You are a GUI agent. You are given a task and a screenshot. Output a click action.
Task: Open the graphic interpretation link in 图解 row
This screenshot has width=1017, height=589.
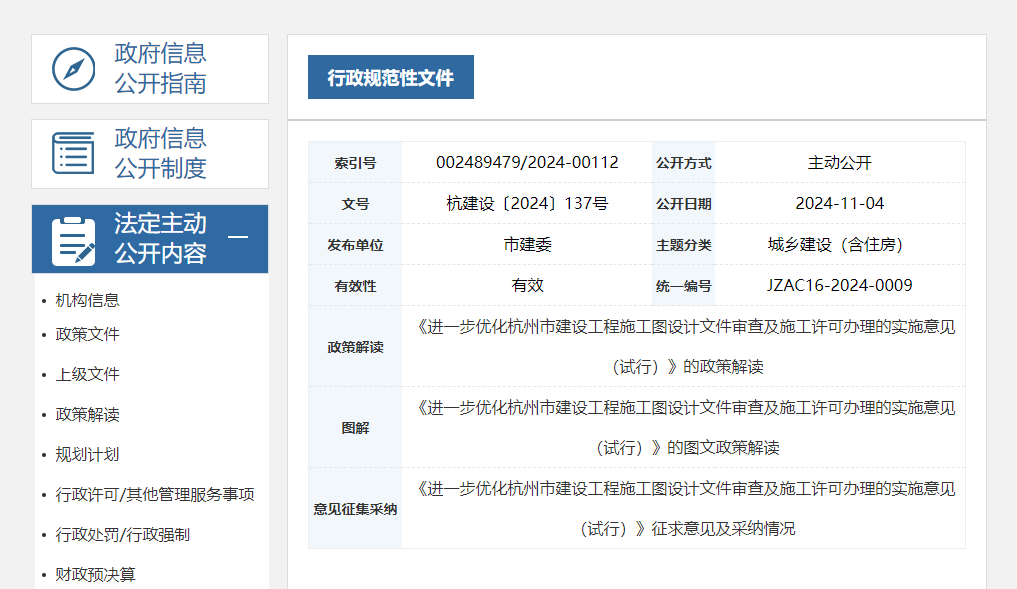[682, 427]
